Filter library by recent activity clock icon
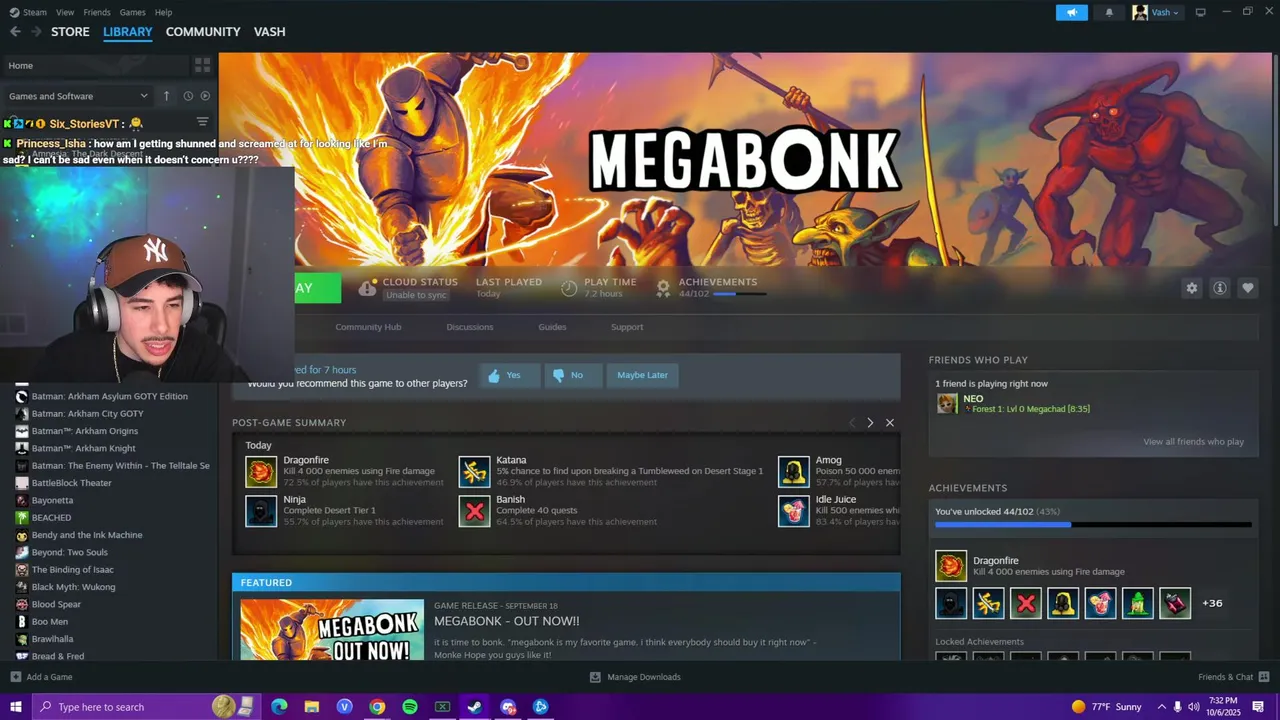 [188, 96]
